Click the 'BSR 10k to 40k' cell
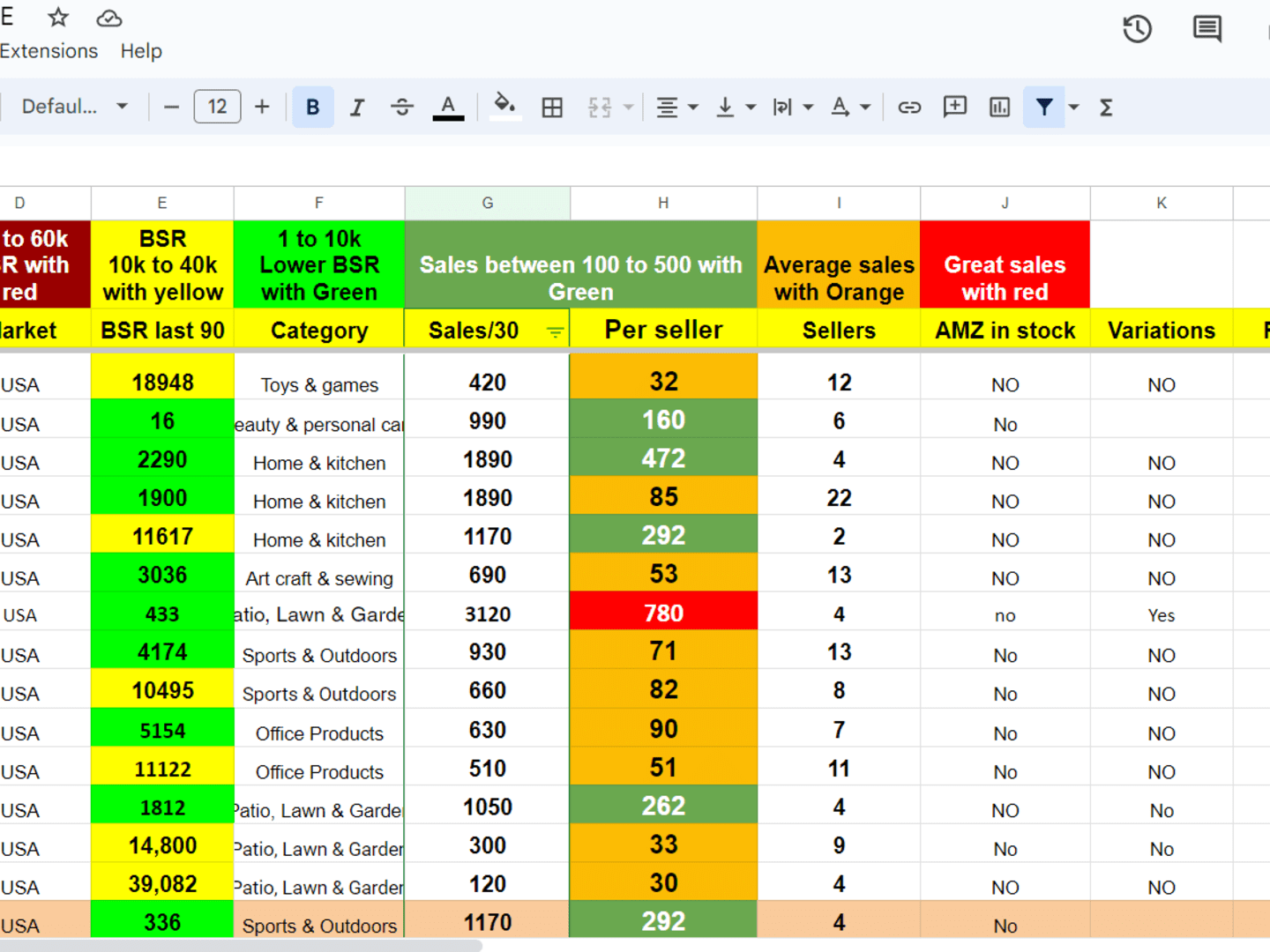 tap(162, 264)
